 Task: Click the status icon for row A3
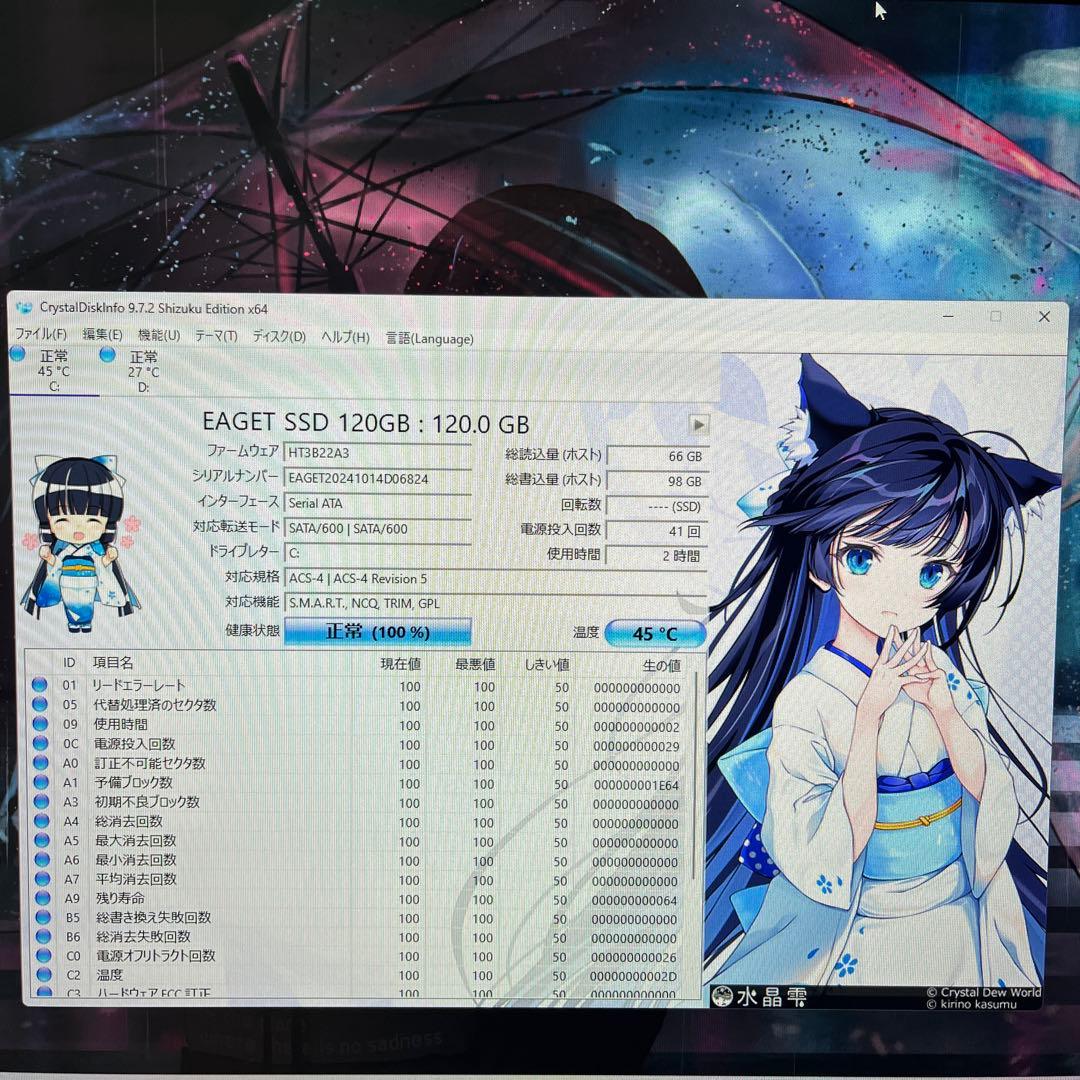coord(41,801)
